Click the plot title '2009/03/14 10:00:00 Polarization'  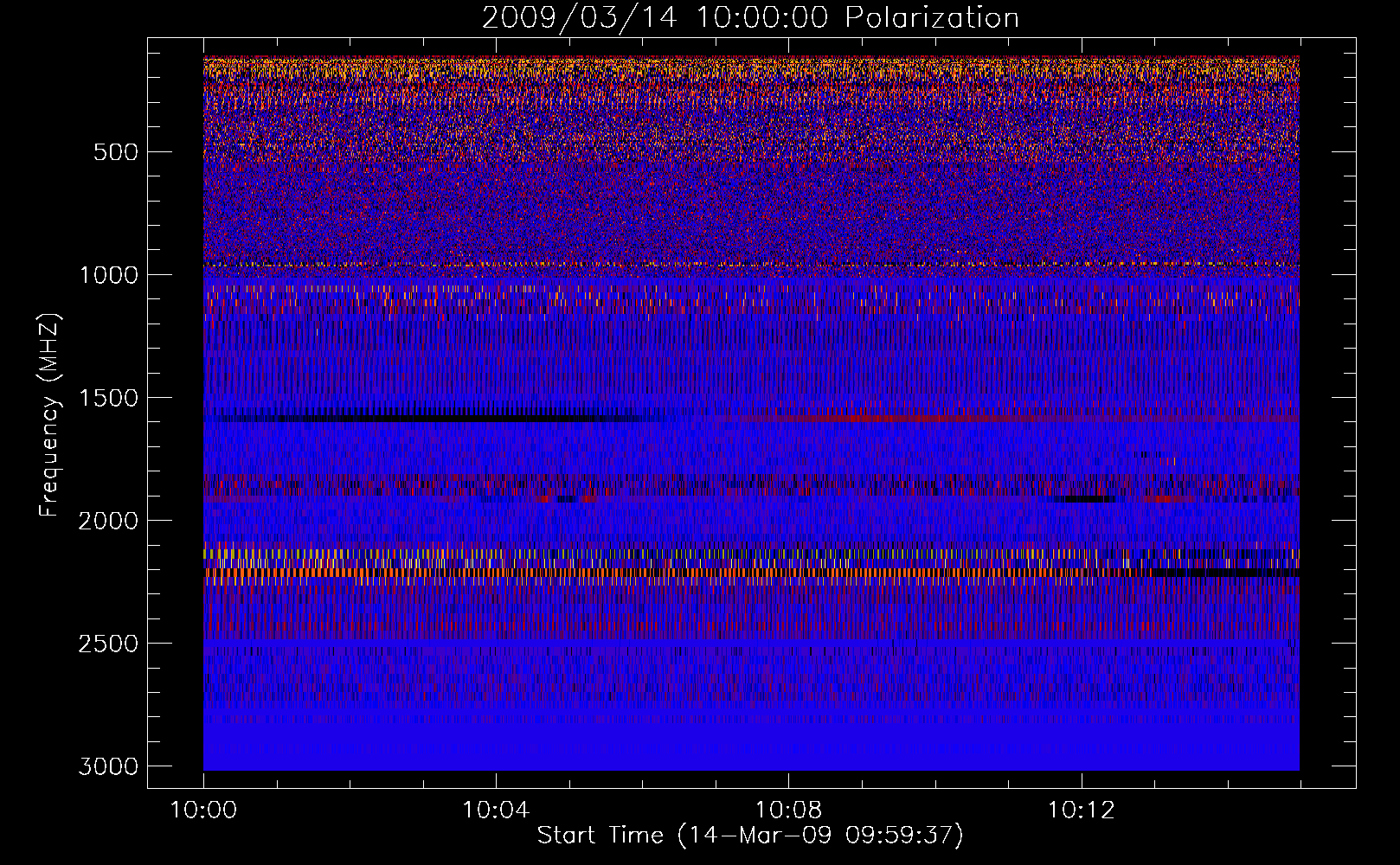point(750,17)
